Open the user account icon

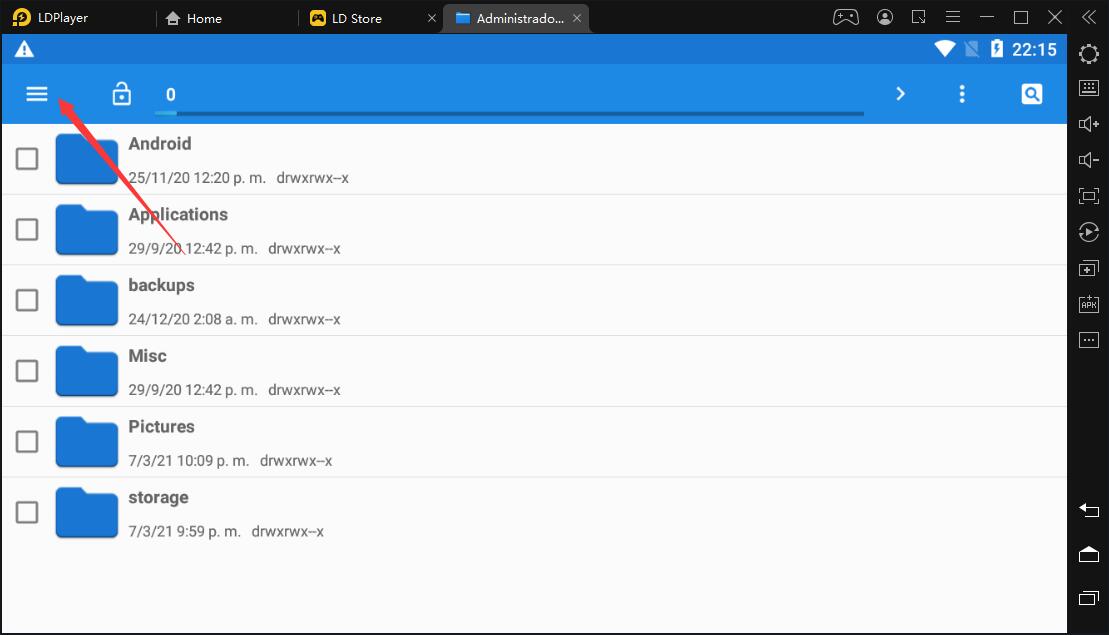click(885, 17)
